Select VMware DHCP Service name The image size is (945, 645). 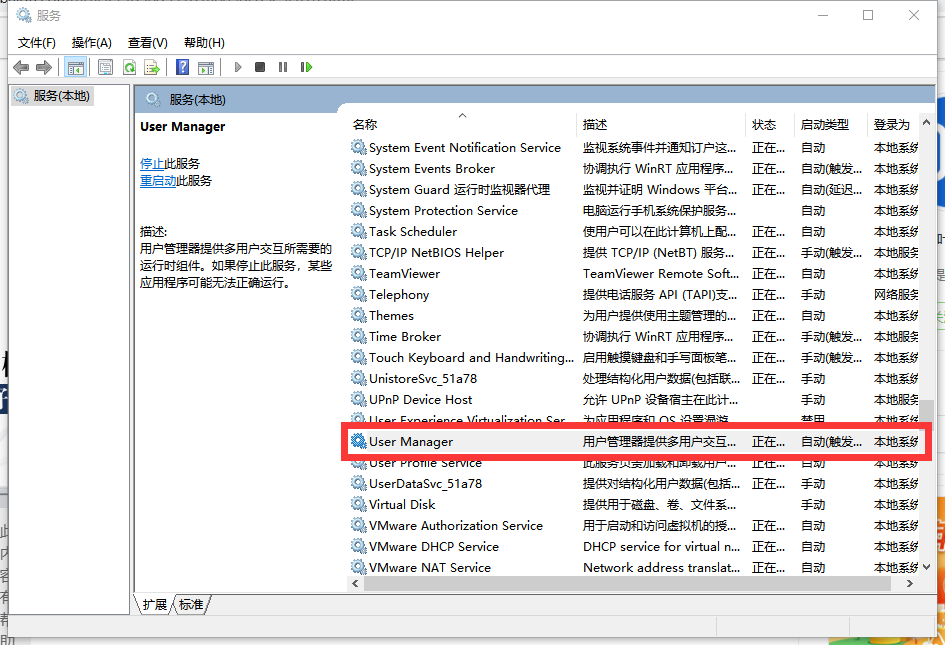pyautogui.click(x=434, y=546)
